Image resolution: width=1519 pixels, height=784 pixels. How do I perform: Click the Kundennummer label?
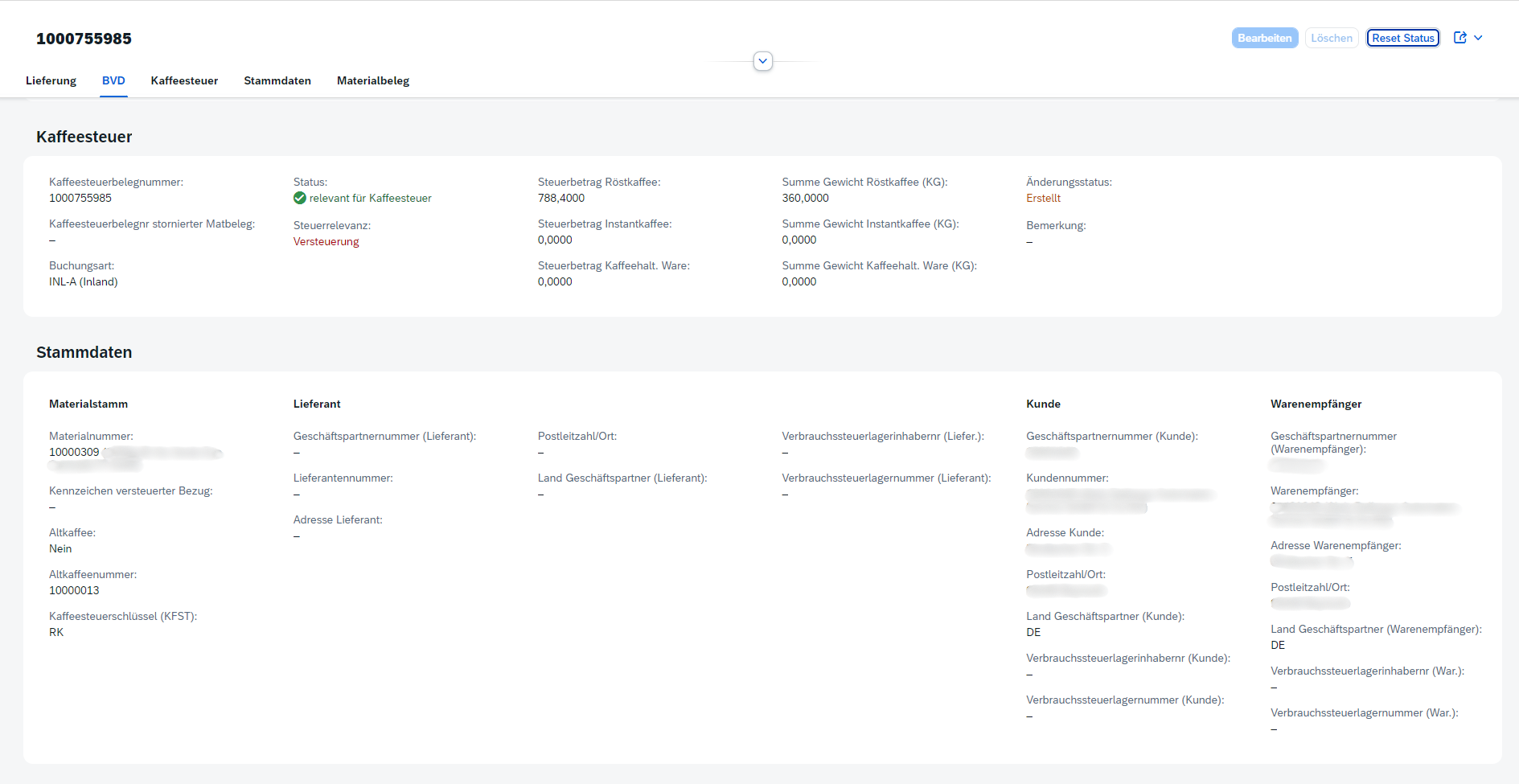(1067, 478)
